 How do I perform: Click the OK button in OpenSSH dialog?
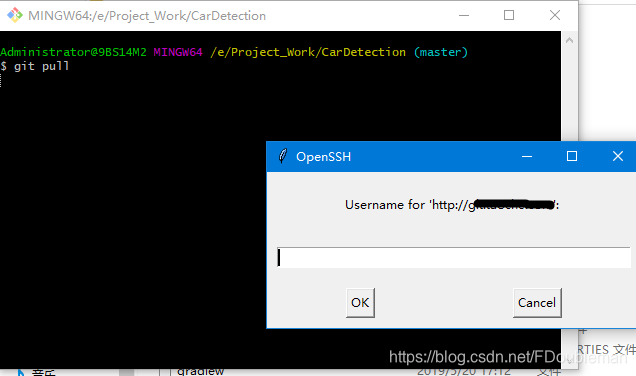coord(360,303)
